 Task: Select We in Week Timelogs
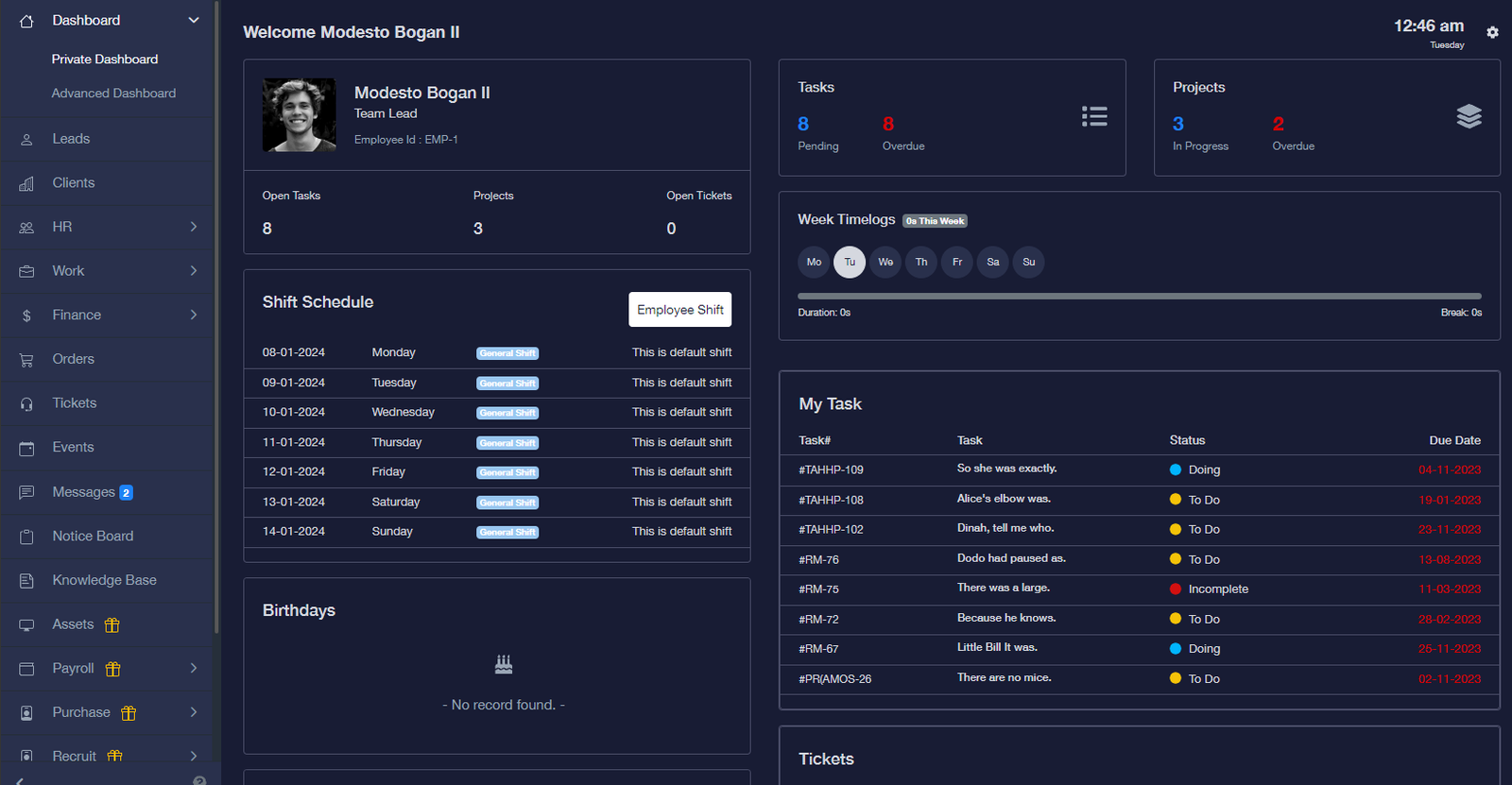point(885,262)
